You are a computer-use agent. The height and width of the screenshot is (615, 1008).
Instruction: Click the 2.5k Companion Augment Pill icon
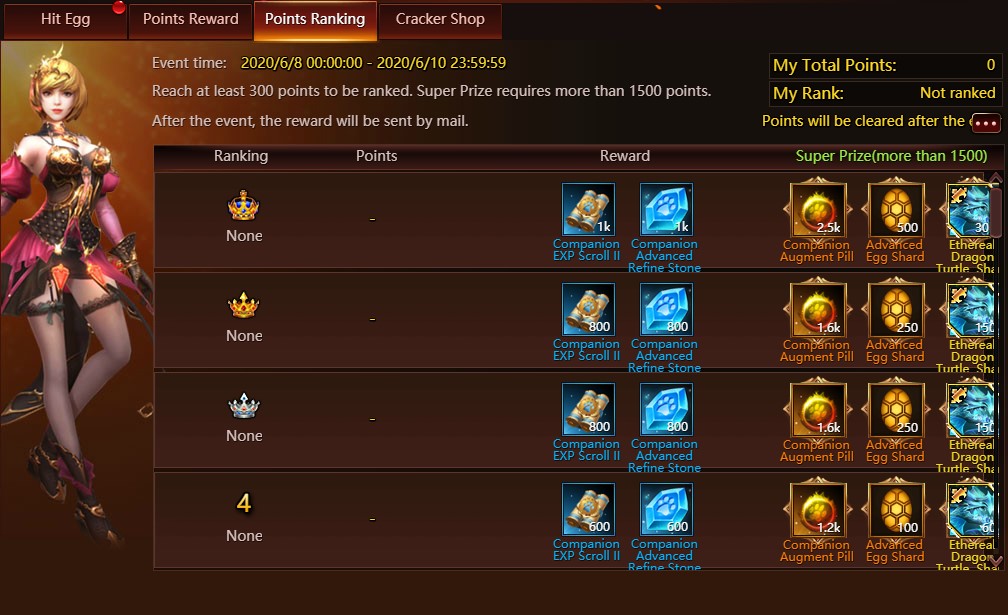coord(818,209)
